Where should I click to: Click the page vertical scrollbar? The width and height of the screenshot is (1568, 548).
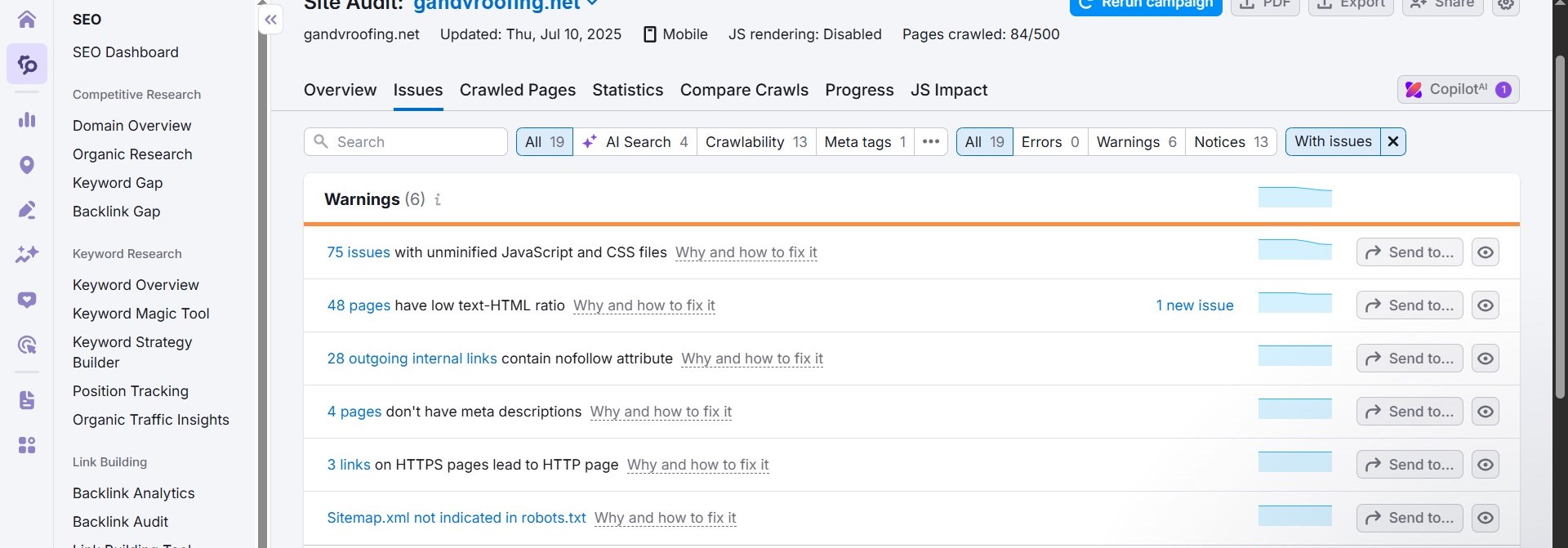[x=1560, y=229]
